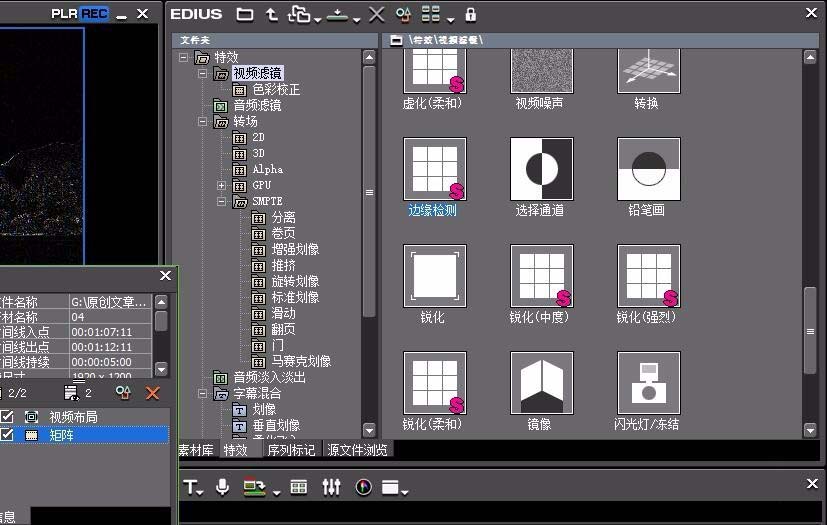Select the 镜像 effect icon
This screenshot has width=827, height=525.
[x=542, y=383]
